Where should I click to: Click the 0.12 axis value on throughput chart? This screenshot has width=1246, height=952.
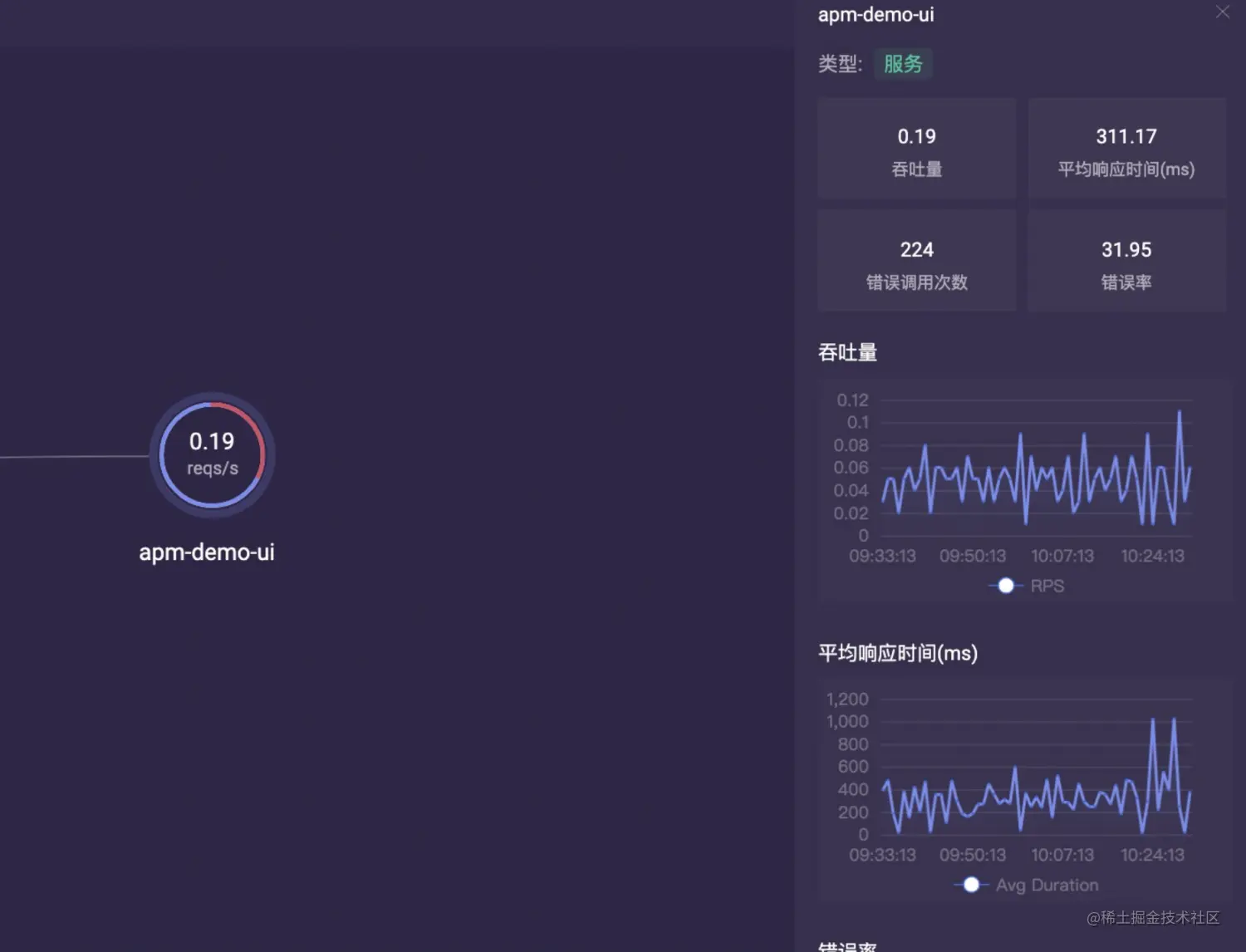(x=853, y=400)
